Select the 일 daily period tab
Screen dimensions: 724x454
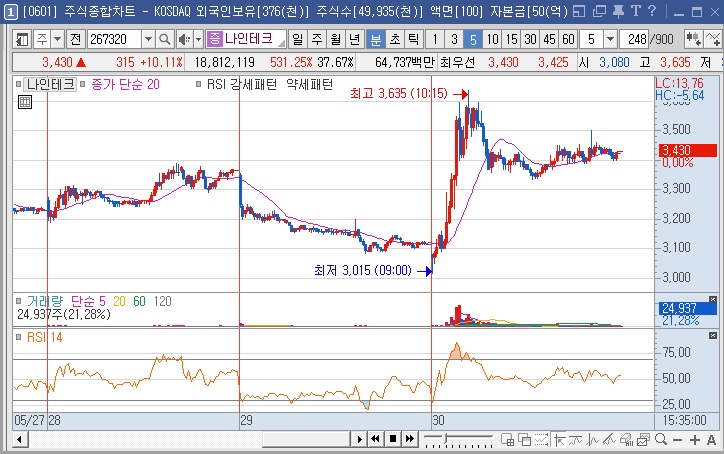coord(297,40)
